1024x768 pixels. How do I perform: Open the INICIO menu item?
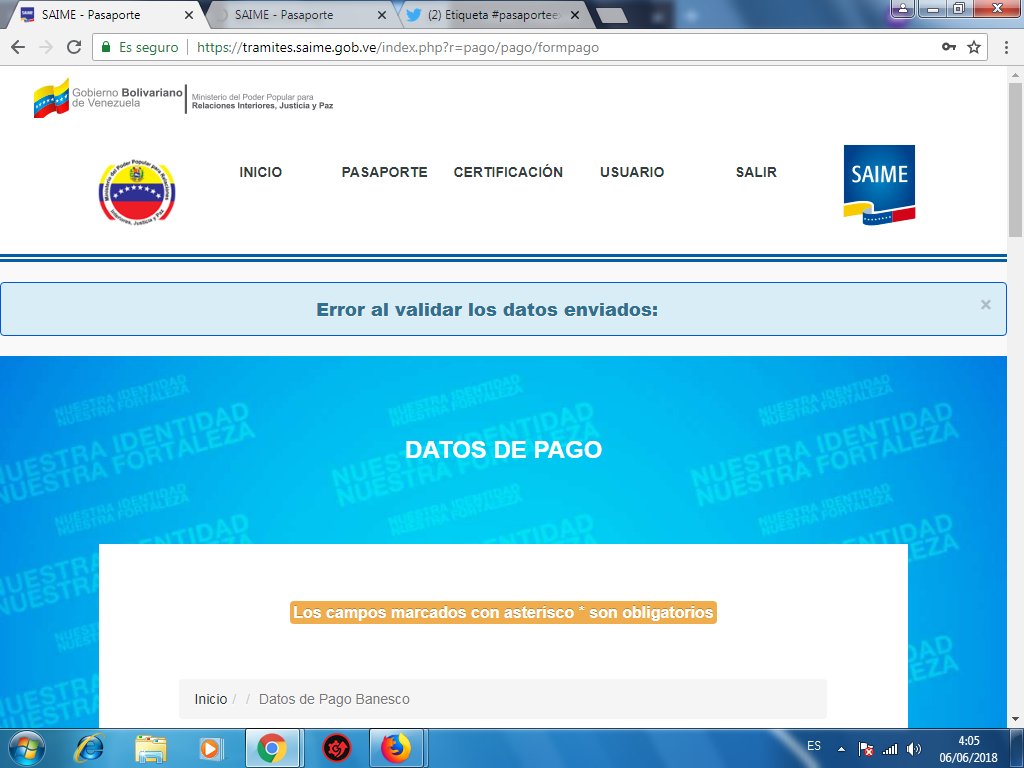[x=261, y=172]
